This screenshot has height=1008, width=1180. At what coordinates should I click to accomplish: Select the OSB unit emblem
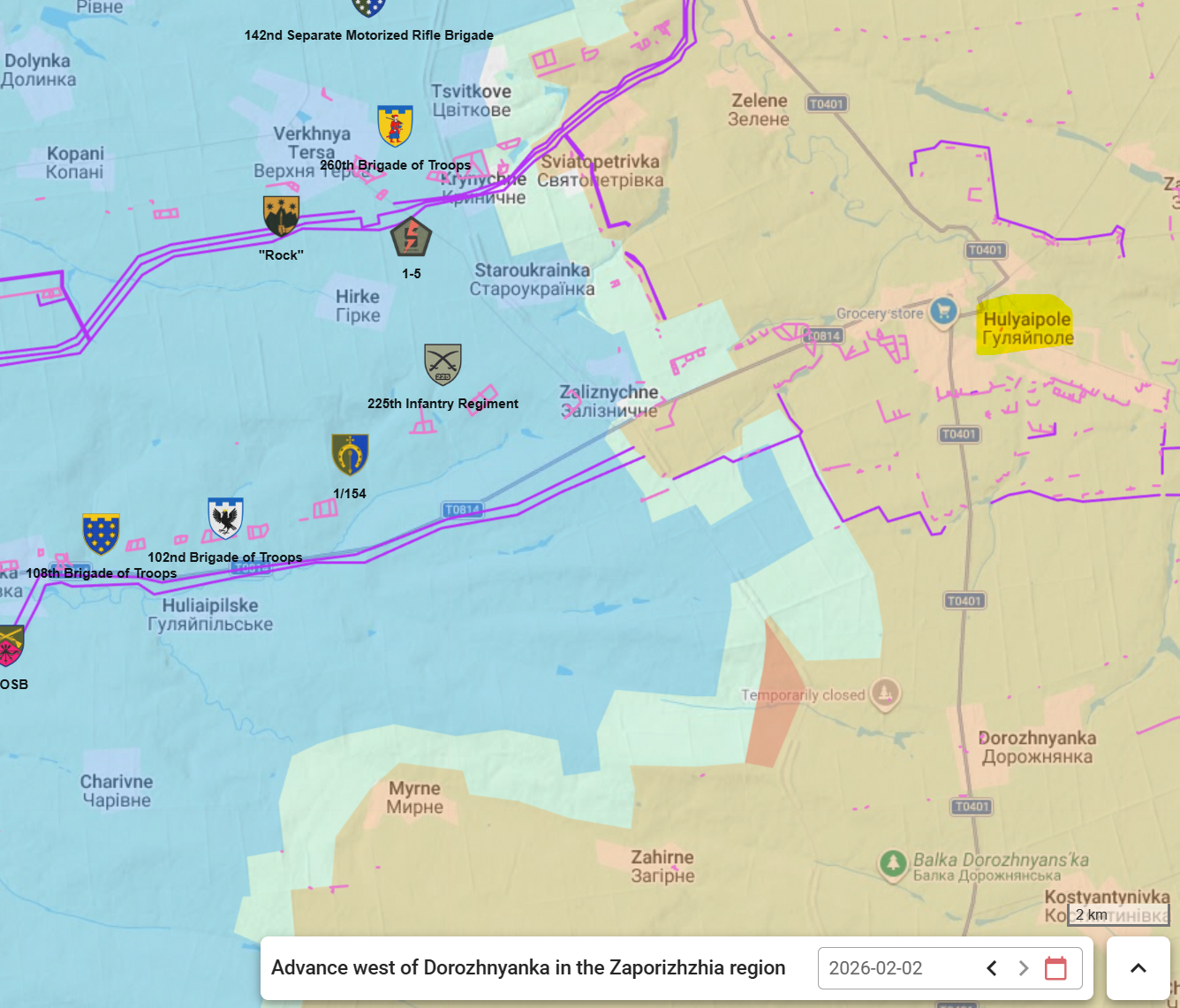point(10,645)
